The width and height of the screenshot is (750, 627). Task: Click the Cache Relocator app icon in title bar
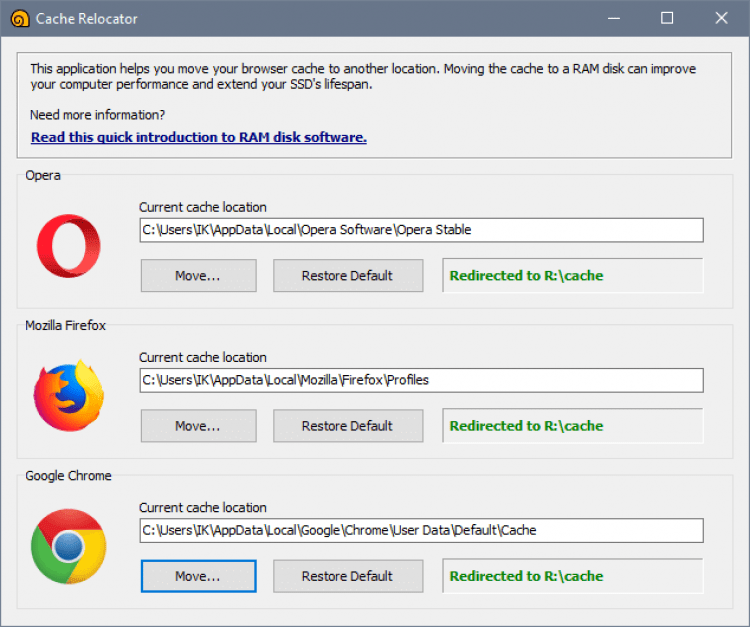coord(19,18)
